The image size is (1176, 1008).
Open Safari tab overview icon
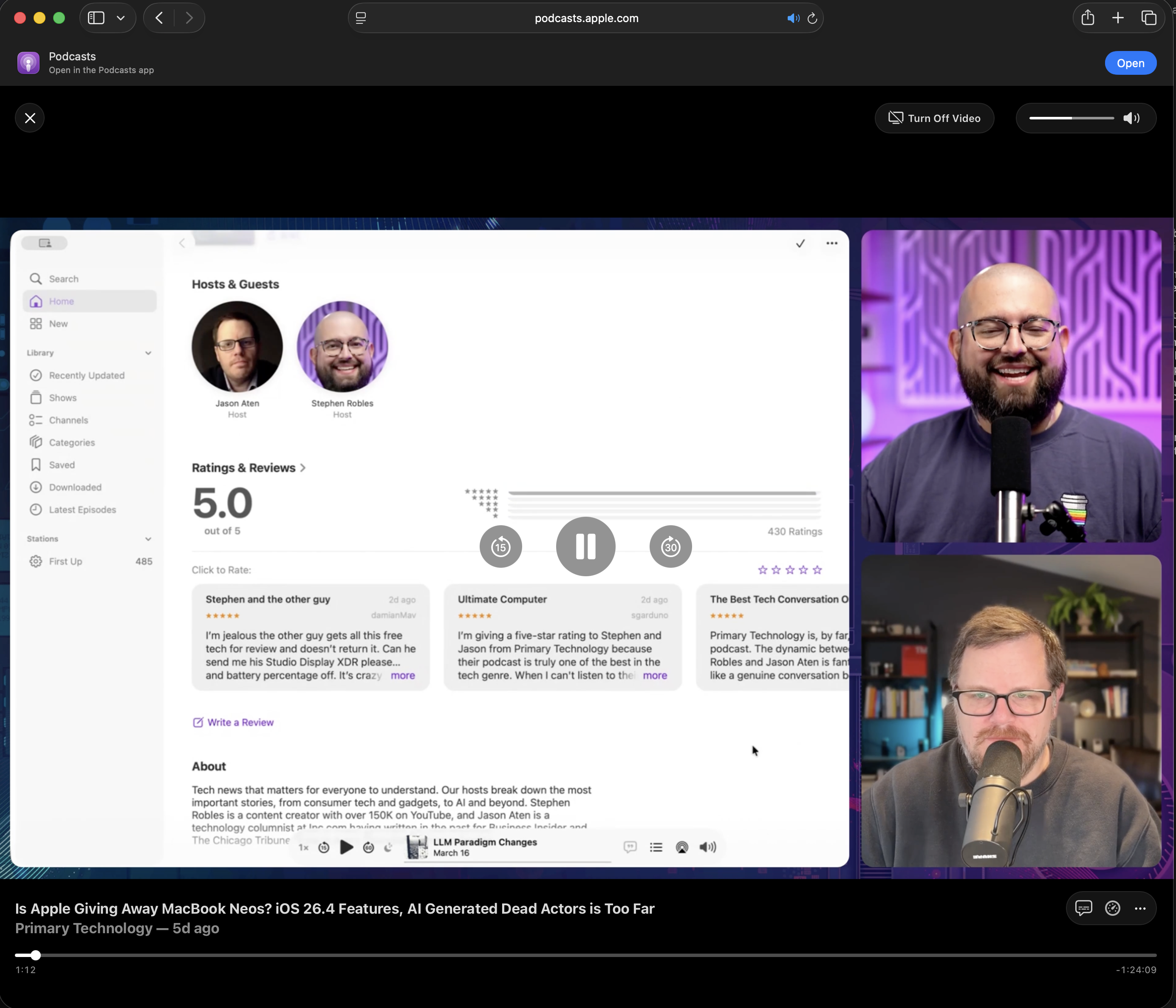(1149, 18)
